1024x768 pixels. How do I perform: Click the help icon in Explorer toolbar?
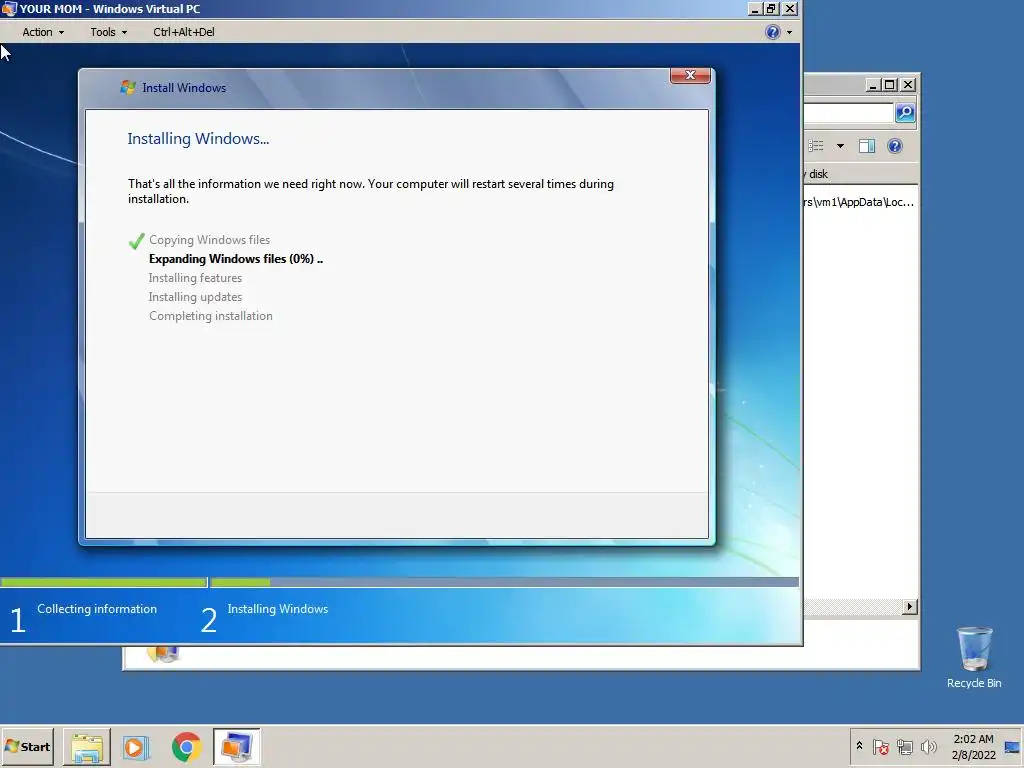point(895,146)
